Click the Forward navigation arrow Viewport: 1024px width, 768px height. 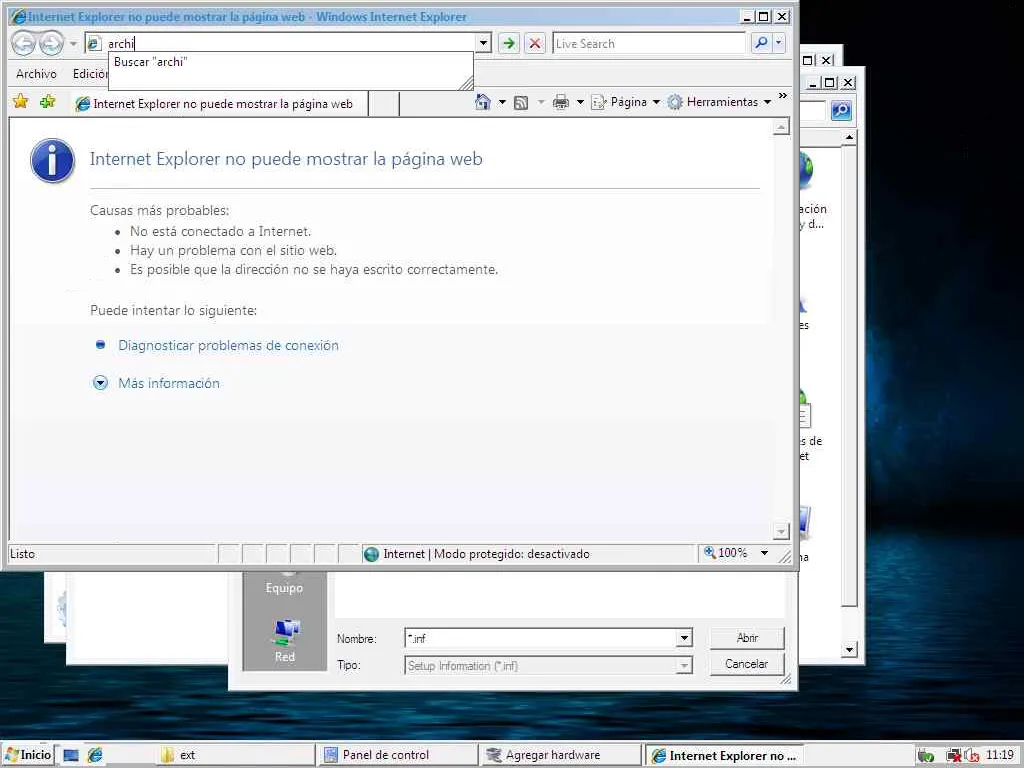[51, 44]
